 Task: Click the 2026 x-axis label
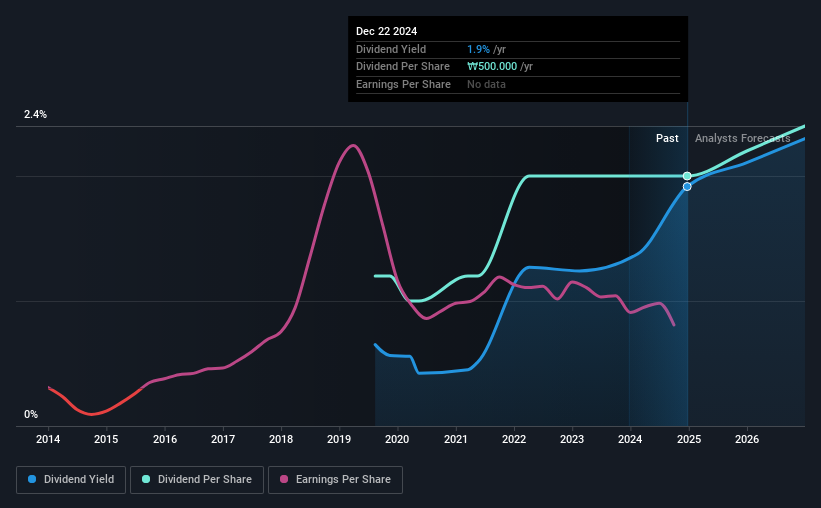[747, 439]
